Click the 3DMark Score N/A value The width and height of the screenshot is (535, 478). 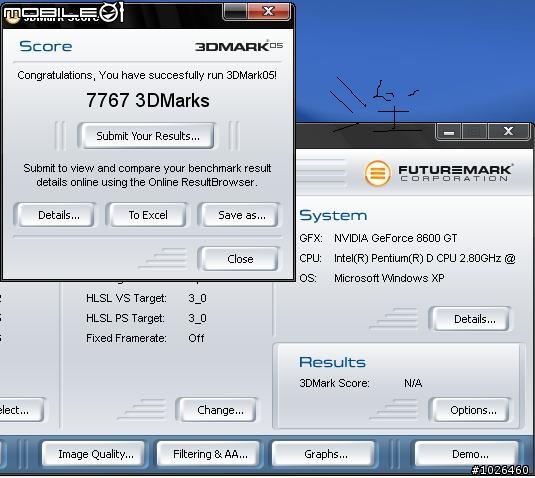(413, 383)
